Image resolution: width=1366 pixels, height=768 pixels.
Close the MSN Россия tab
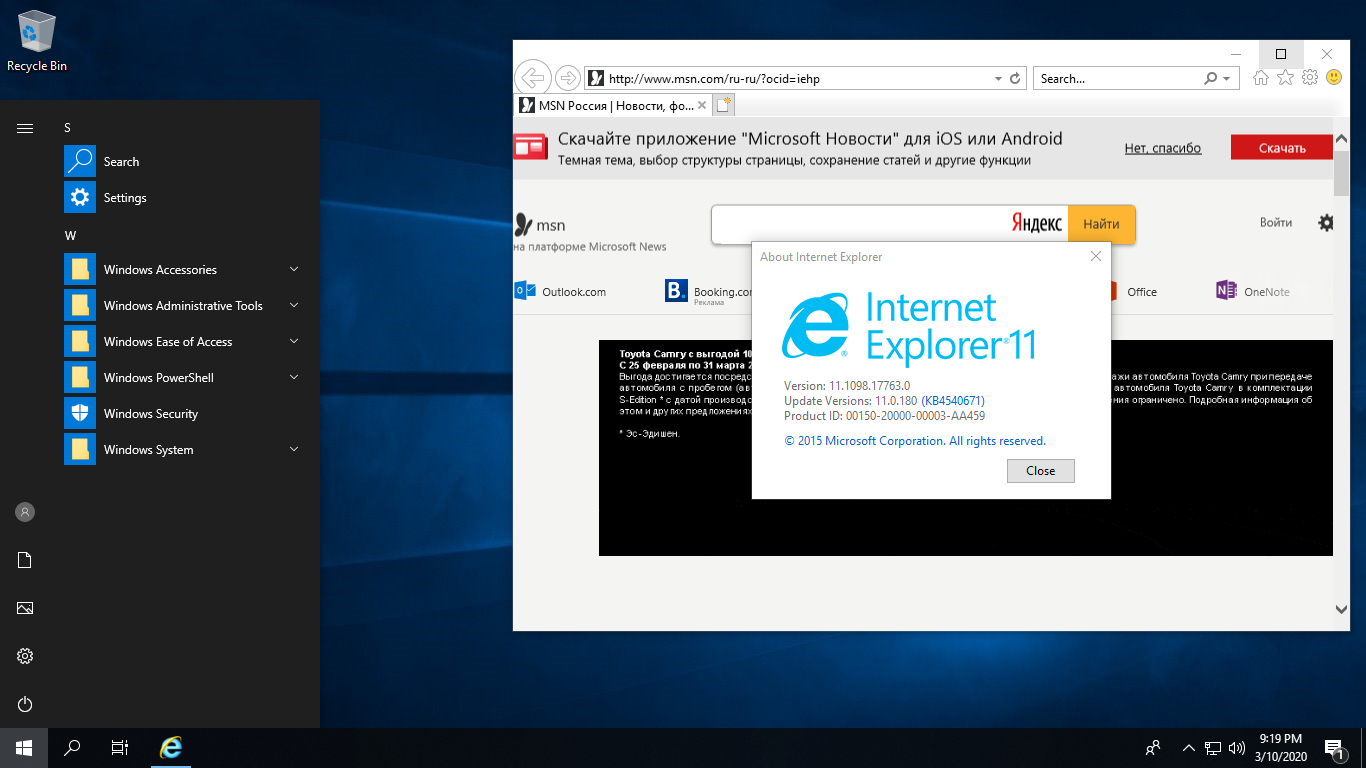[702, 105]
